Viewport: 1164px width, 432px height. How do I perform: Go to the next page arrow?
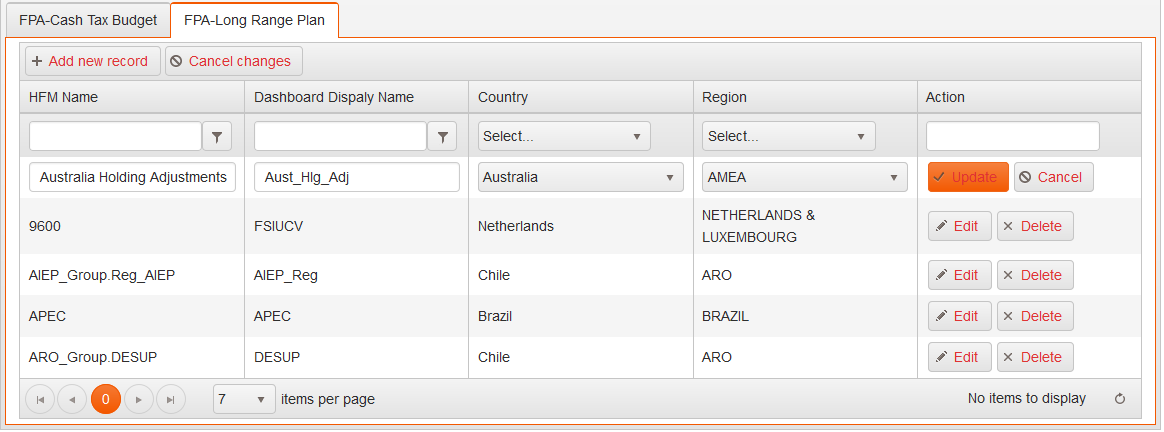[x=139, y=400]
